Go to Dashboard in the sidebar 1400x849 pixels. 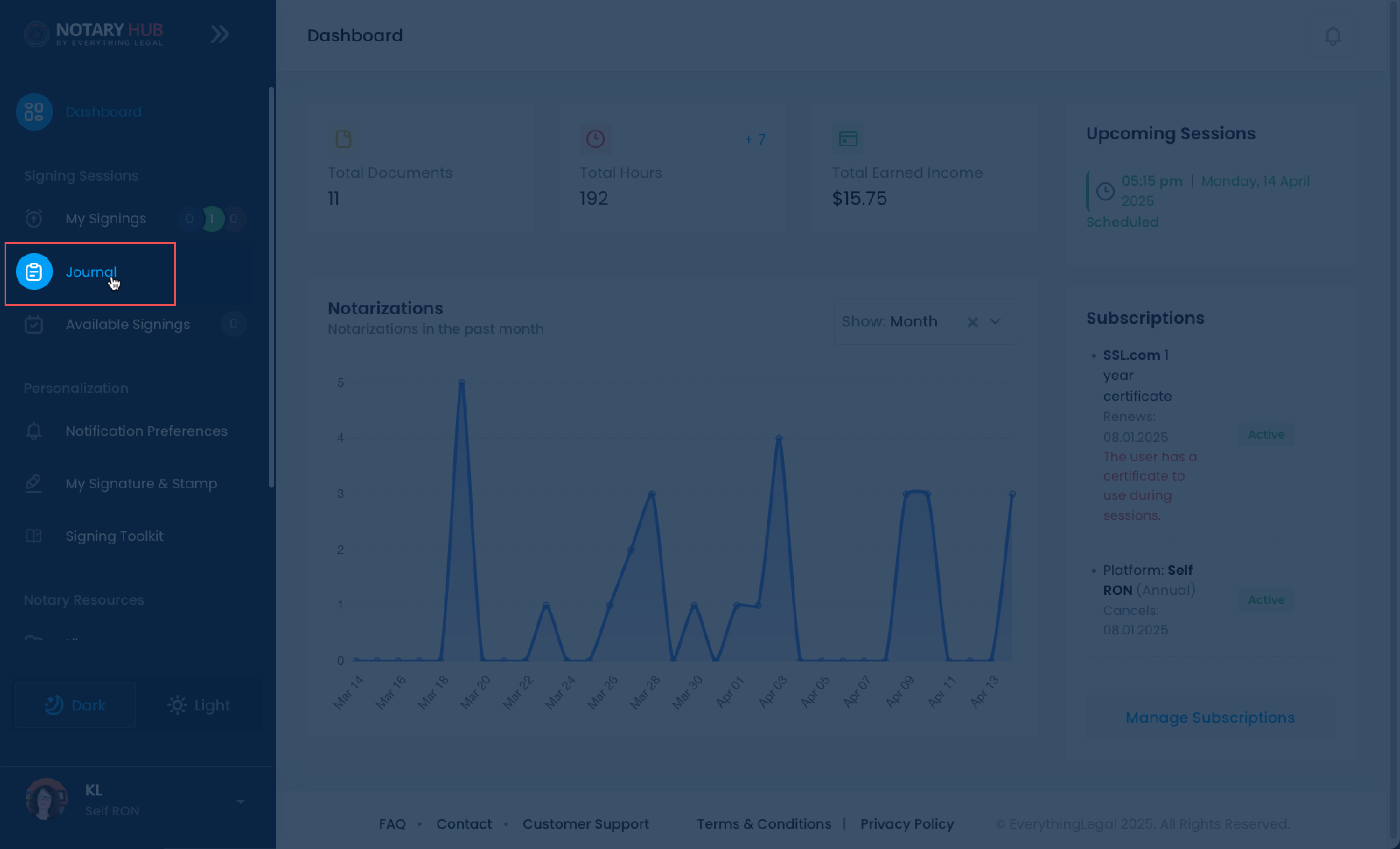pyautogui.click(x=104, y=112)
